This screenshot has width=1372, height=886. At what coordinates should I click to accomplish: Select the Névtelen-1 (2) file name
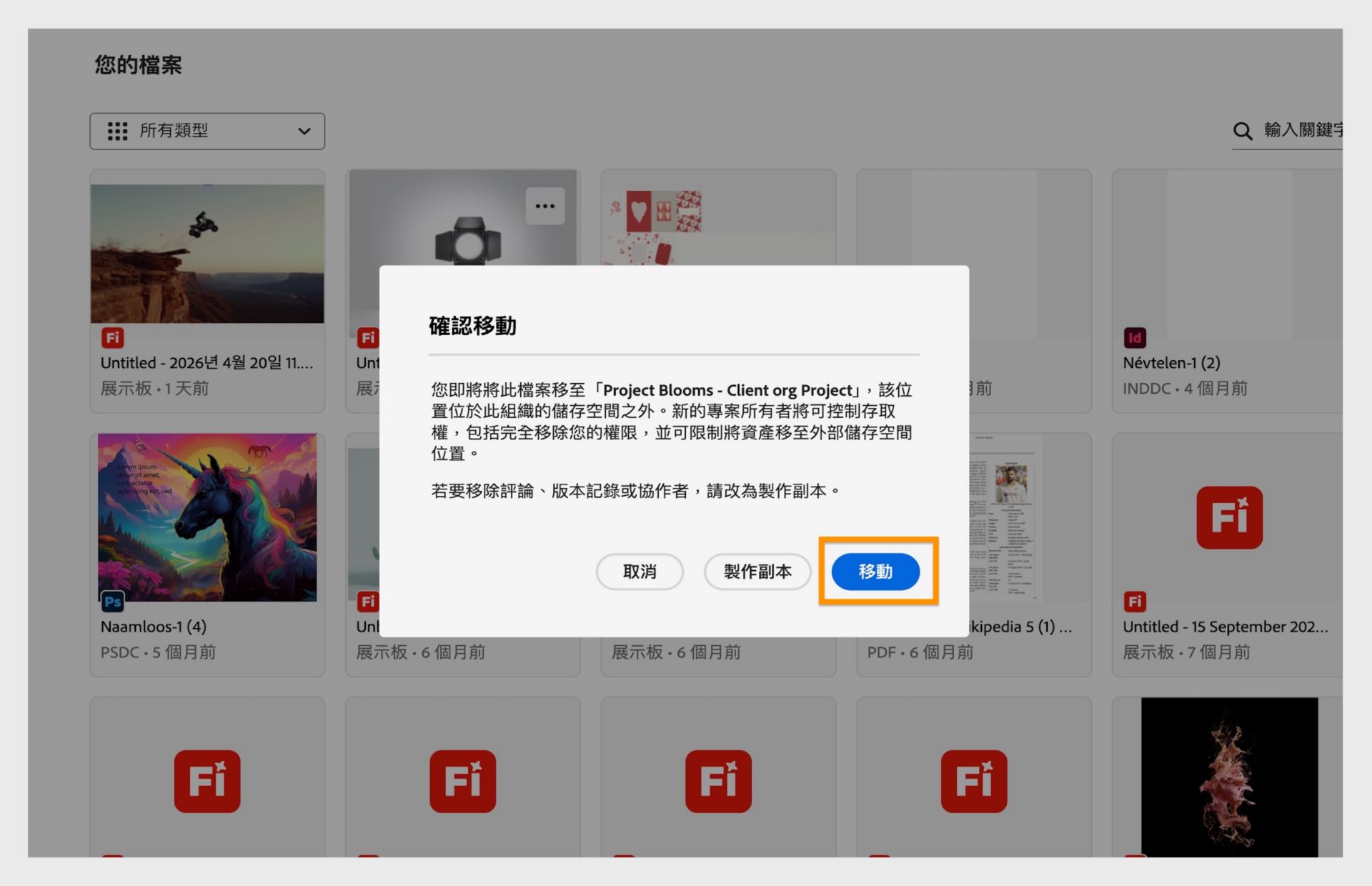[1171, 363]
